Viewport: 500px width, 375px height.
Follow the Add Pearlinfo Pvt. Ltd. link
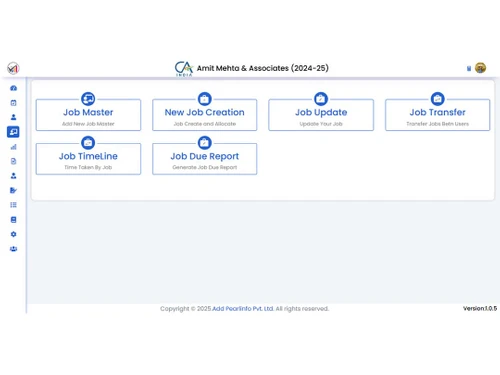point(243,309)
